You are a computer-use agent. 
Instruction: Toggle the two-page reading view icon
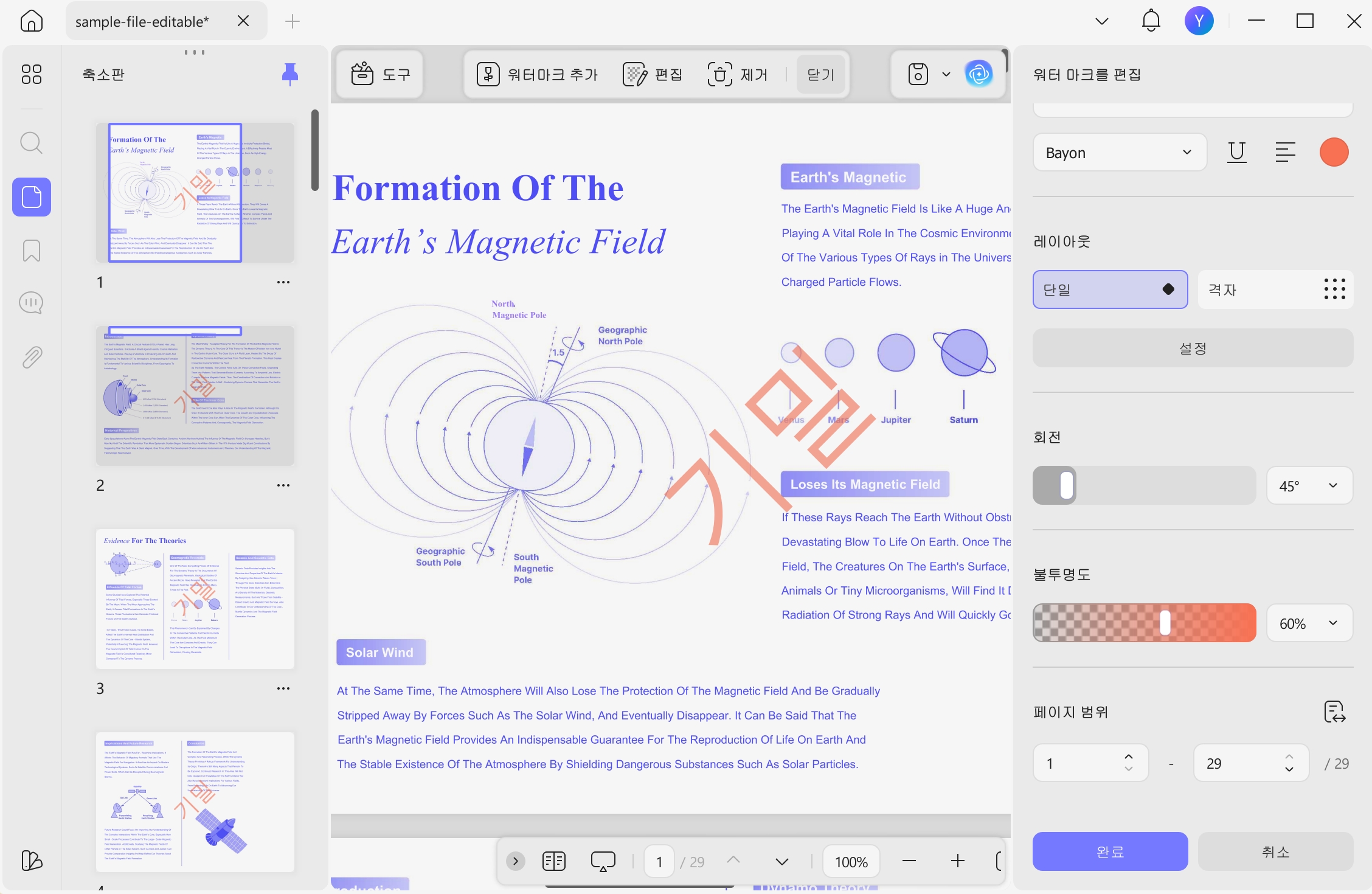coord(554,861)
